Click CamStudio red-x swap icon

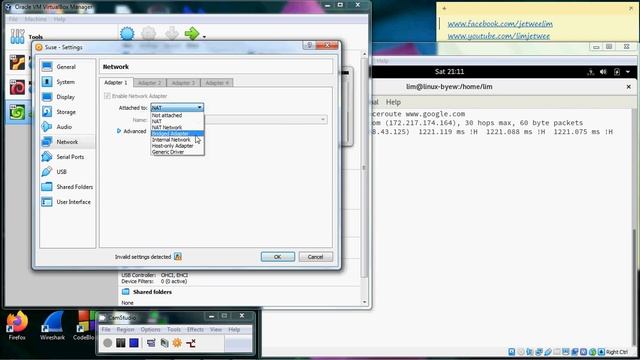pos(191,343)
